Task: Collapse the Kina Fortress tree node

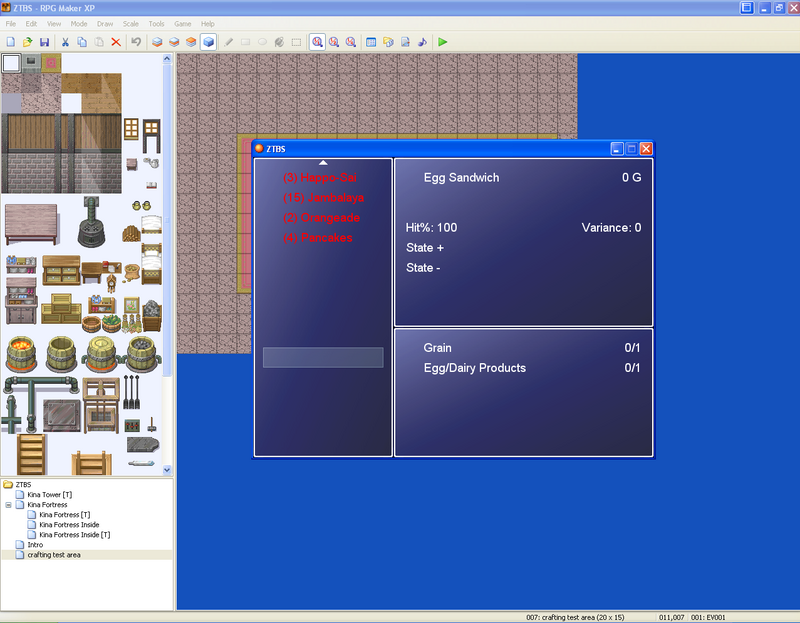Action: (x=8, y=505)
